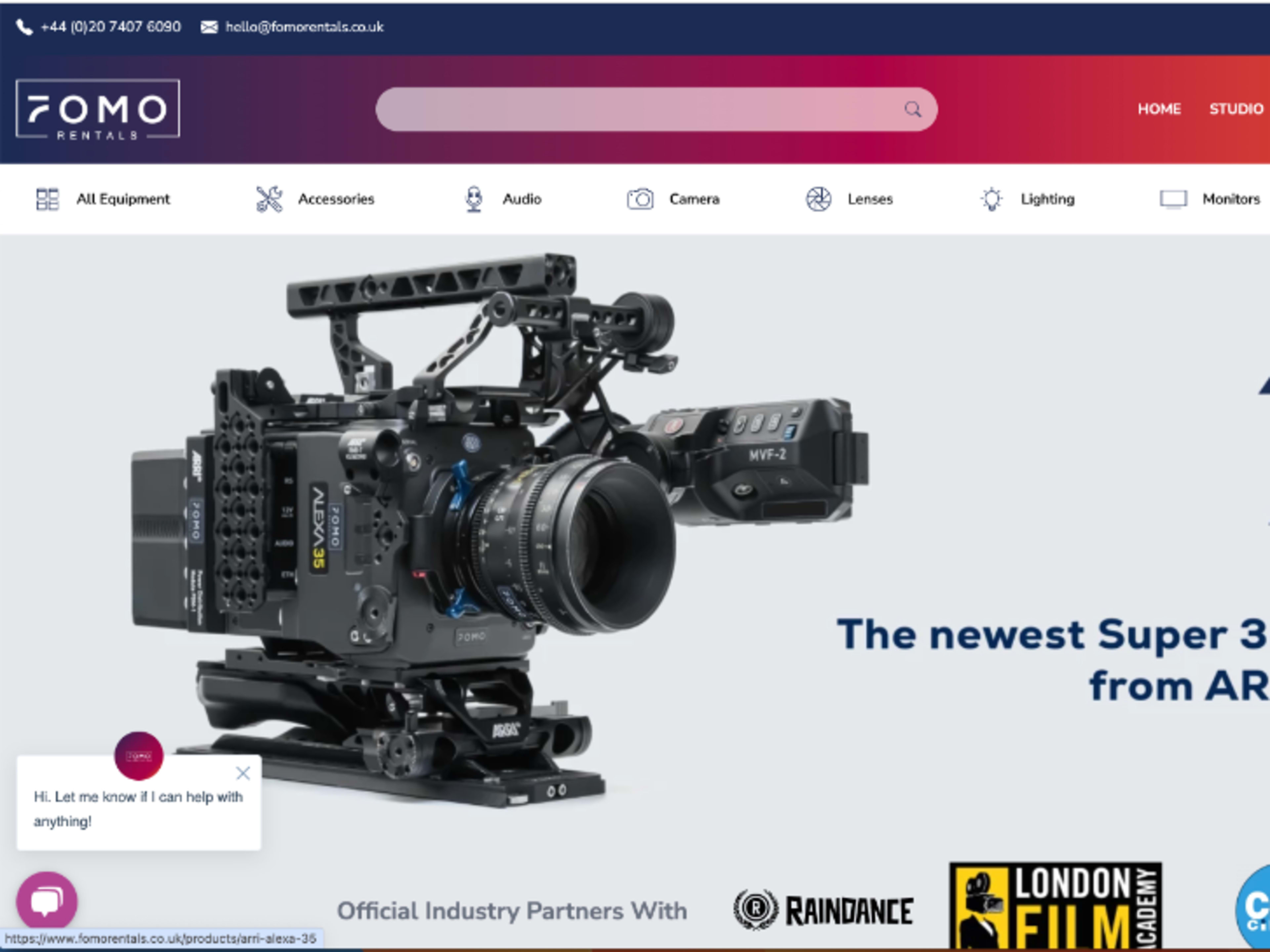Focus the site search input field
The height and width of the screenshot is (952, 1270).
tap(656, 109)
